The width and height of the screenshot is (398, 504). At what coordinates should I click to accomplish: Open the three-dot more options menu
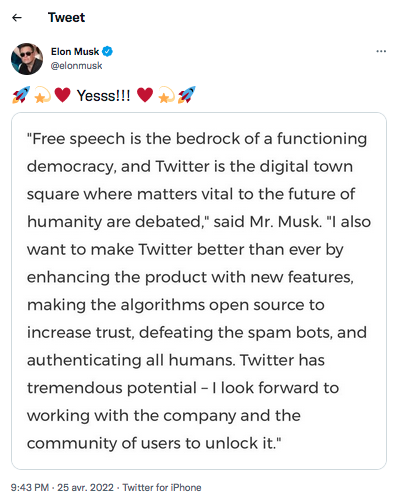coord(381,51)
